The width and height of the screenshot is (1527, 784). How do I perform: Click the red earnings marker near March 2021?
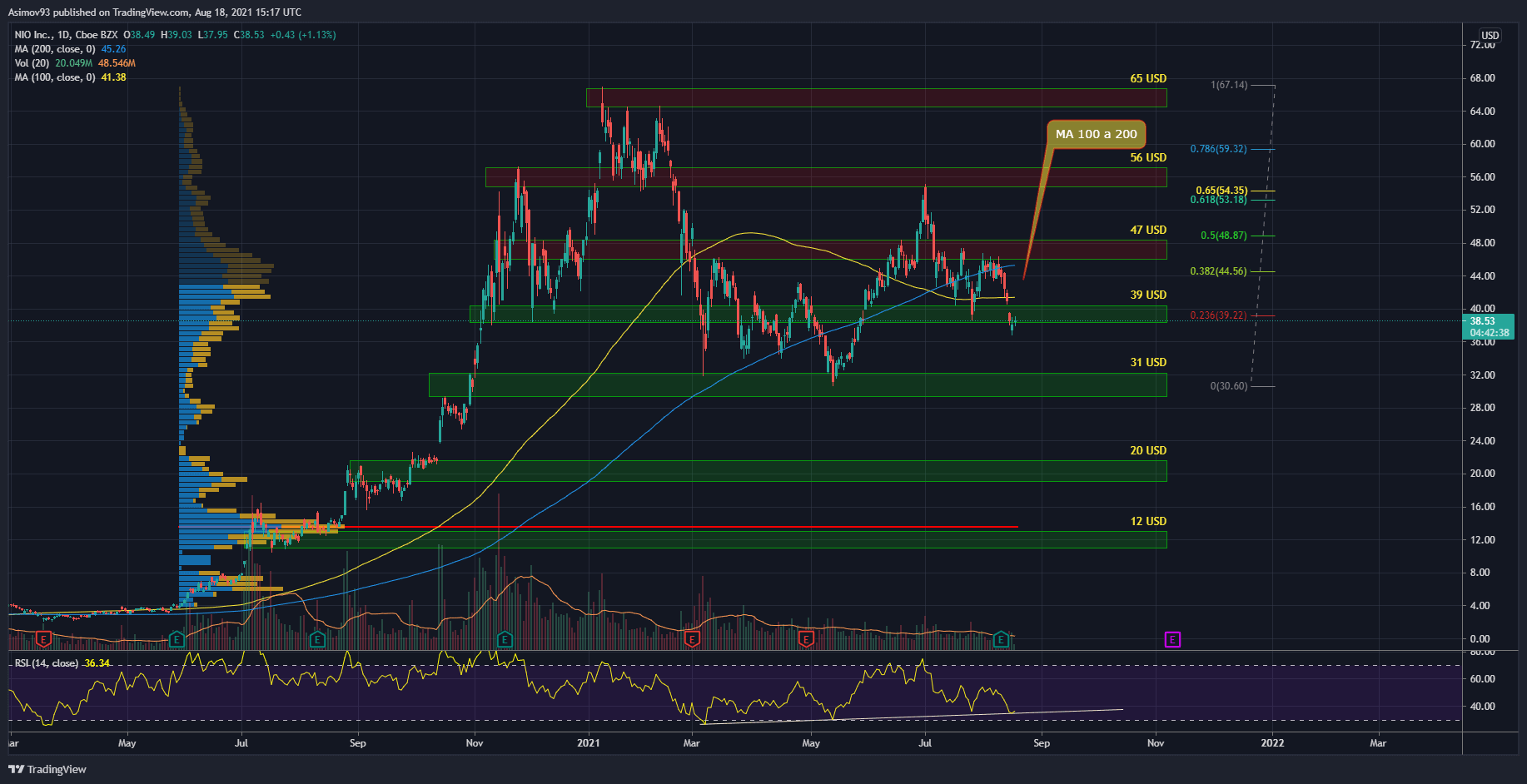(691, 639)
